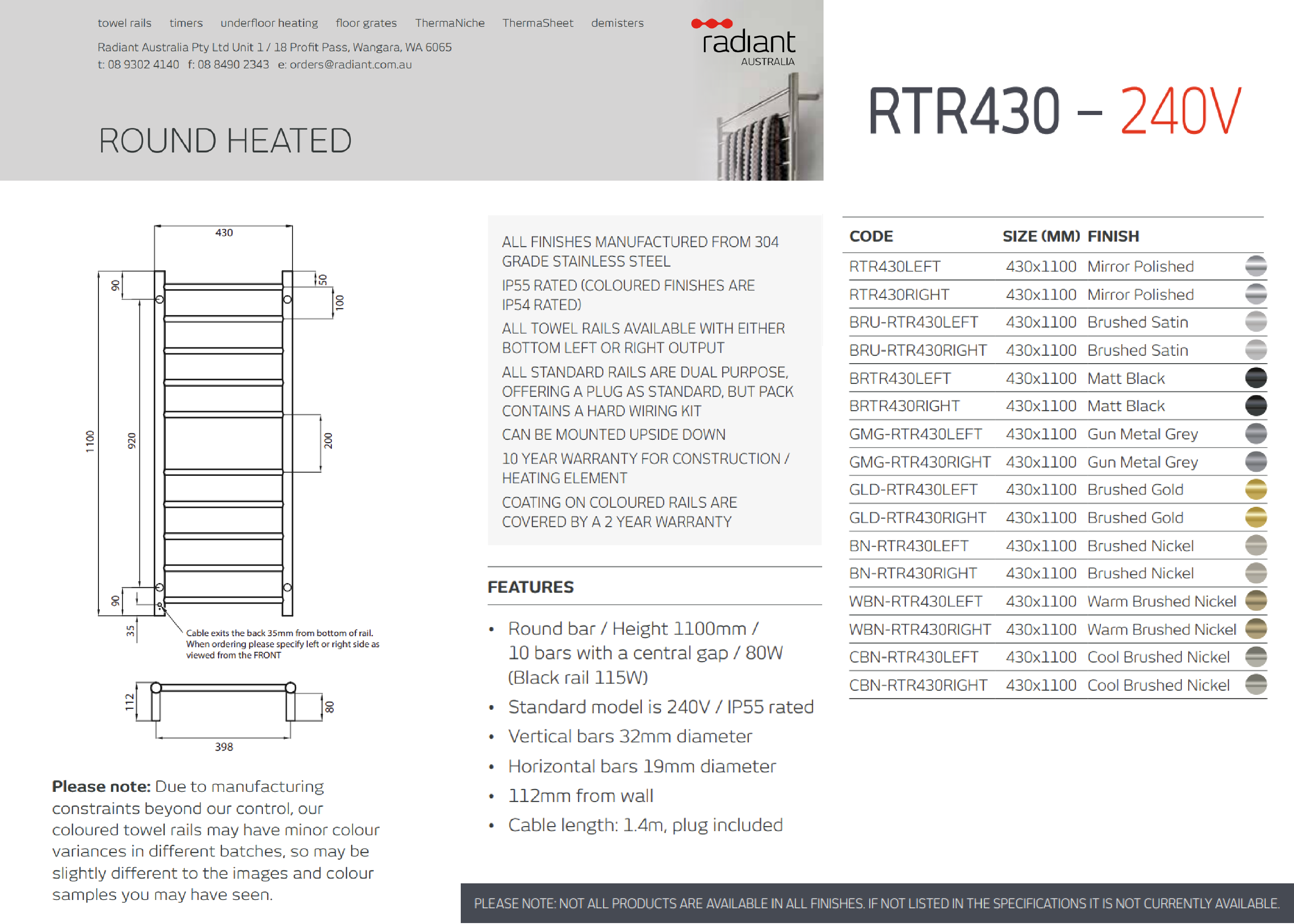Screen dimensions: 1294x924
Task: Open the underfloor heating menu item
Action: pyautogui.click(x=269, y=23)
